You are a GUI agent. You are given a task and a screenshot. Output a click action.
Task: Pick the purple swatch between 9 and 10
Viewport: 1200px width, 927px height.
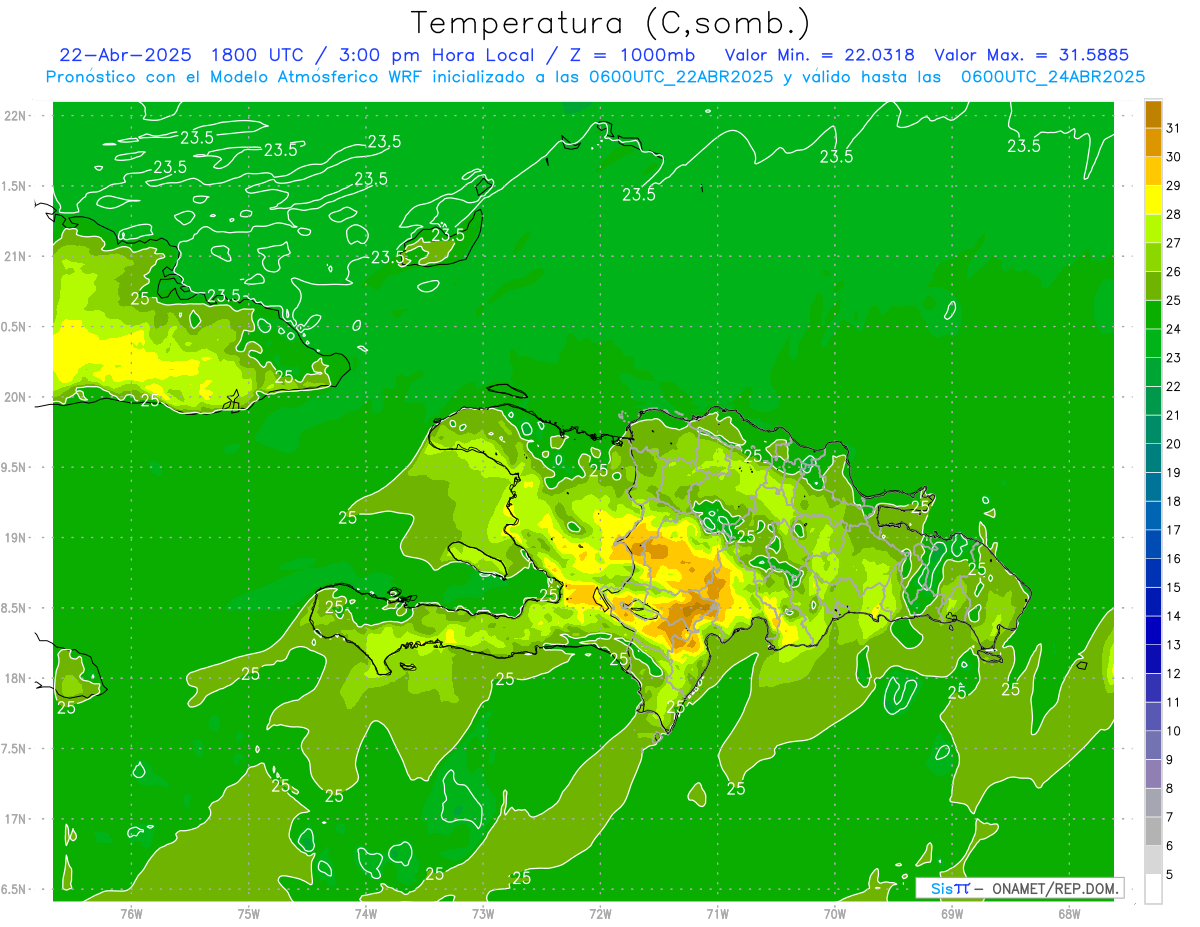pos(1153,745)
